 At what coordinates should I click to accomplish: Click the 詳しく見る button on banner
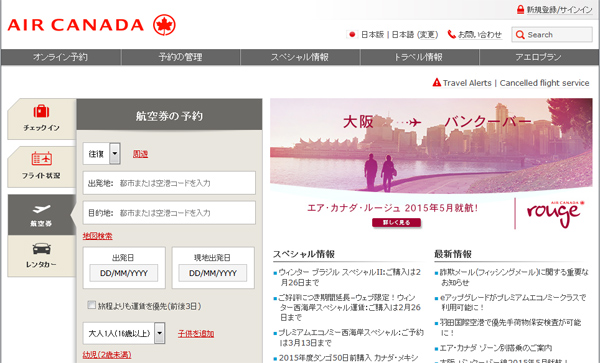[396, 222]
